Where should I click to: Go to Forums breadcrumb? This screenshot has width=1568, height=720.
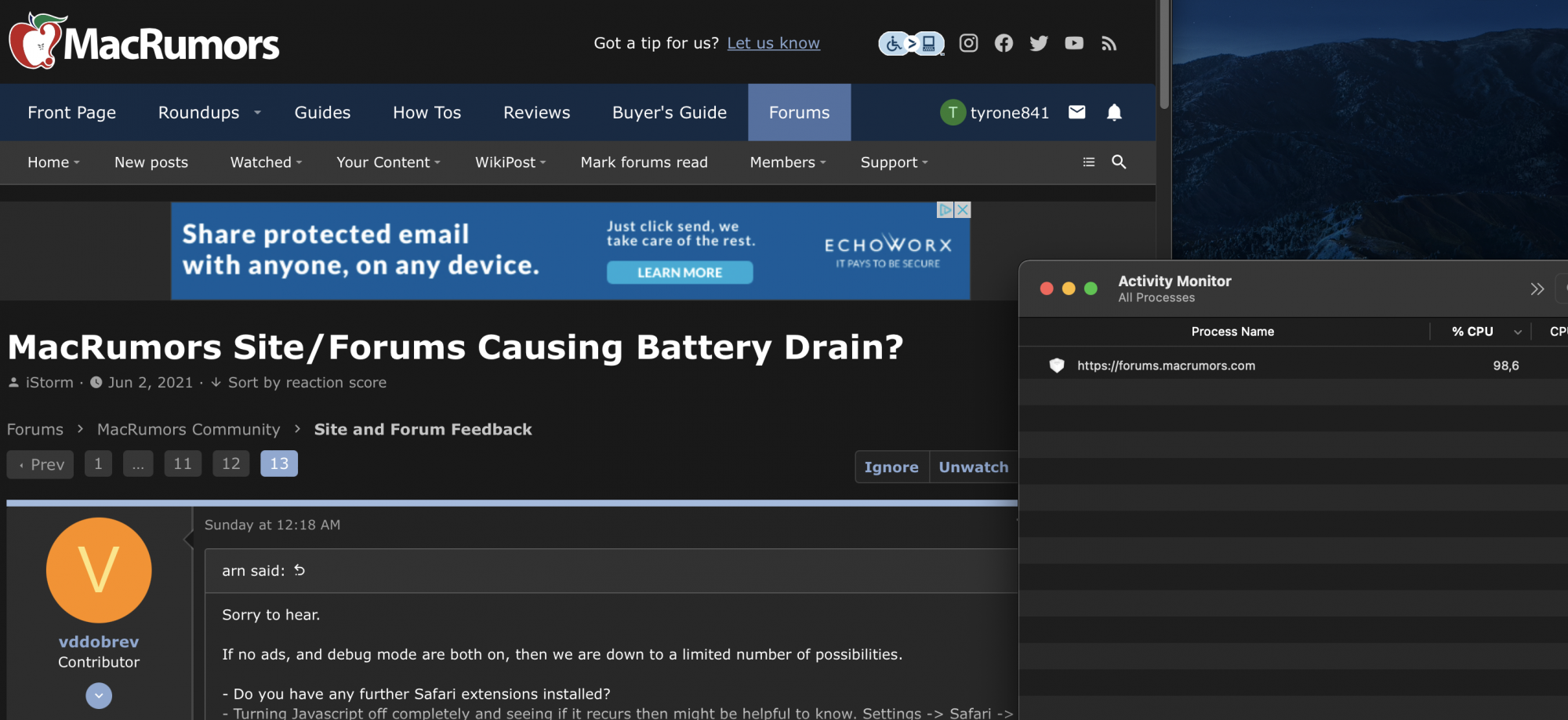pyautogui.click(x=35, y=430)
